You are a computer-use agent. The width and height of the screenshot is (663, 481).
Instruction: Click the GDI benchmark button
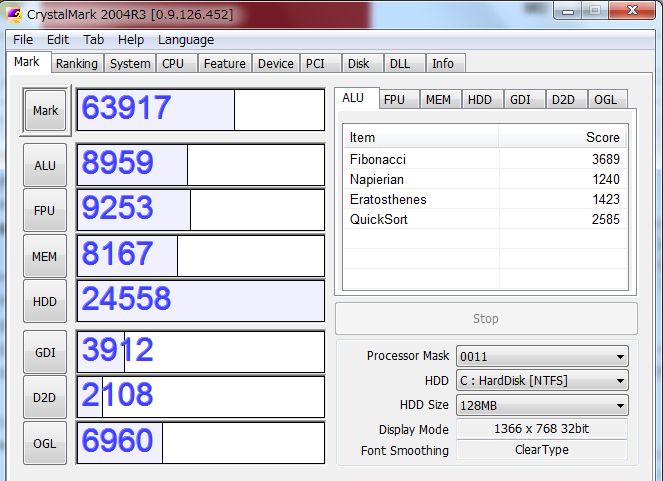click(45, 352)
